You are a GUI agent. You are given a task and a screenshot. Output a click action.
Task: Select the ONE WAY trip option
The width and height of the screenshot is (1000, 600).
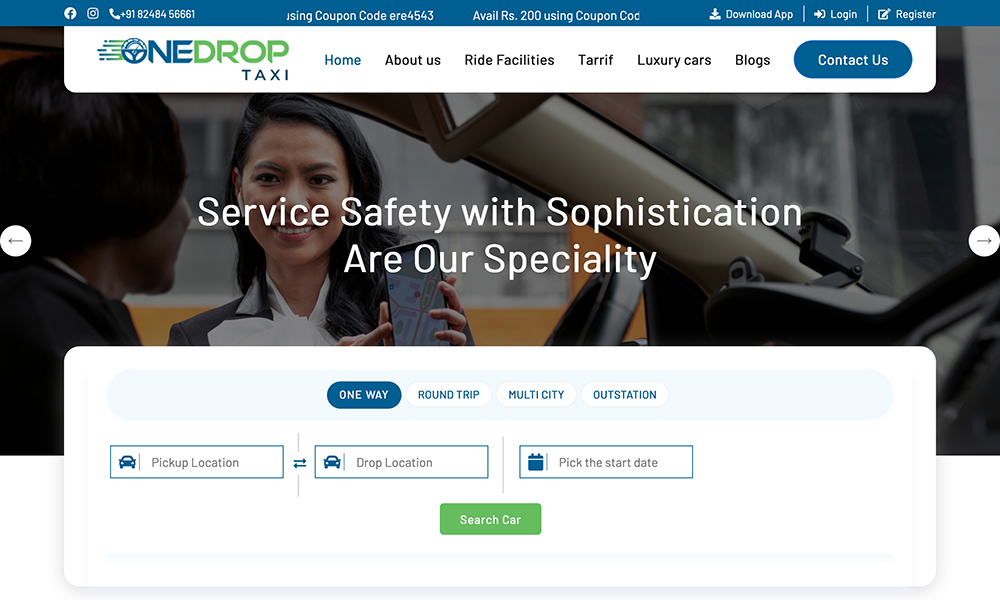(x=364, y=395)
